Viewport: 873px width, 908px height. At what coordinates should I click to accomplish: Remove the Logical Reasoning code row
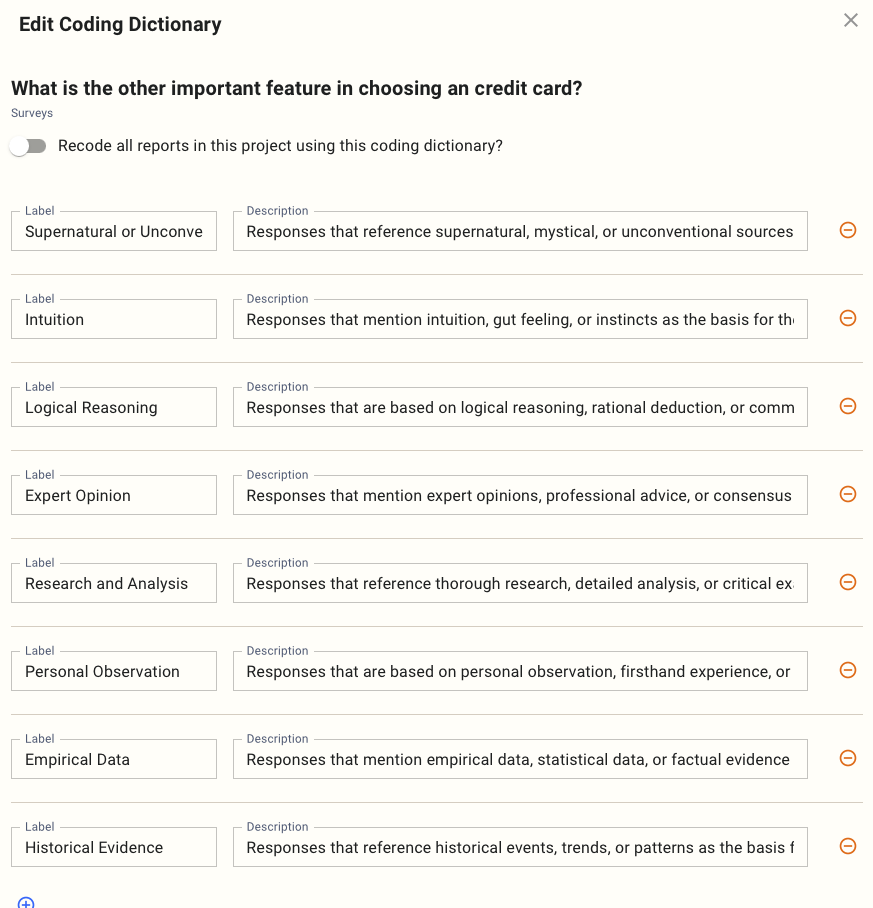coord(847,406)
